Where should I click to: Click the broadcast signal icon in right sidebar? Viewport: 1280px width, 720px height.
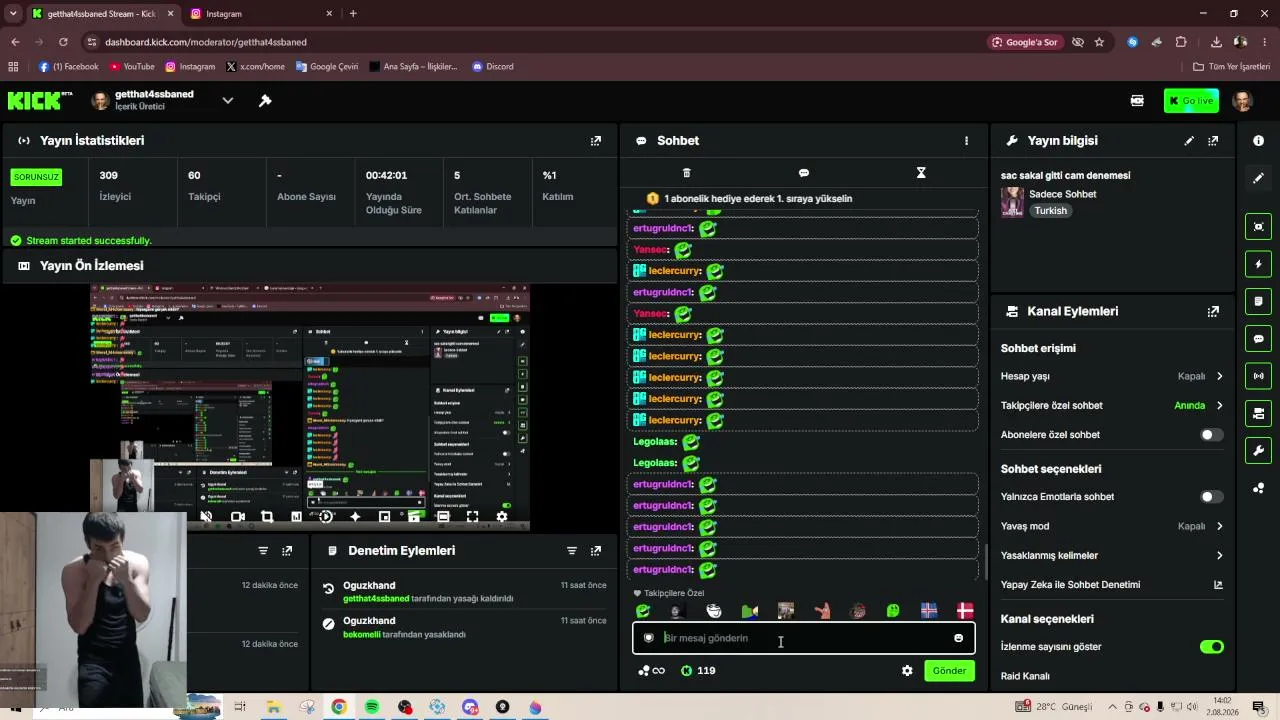1258,376
